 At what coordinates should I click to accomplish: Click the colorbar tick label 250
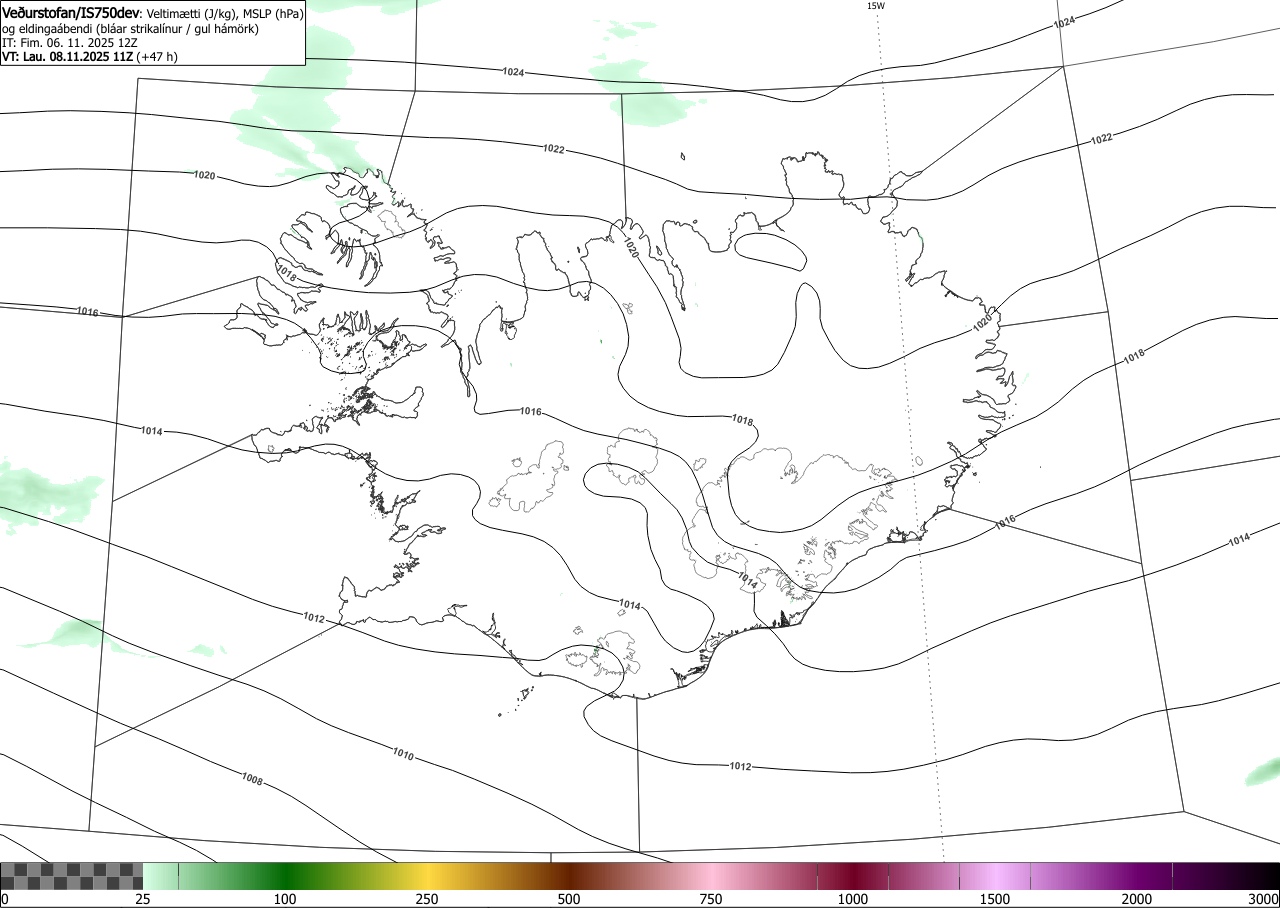[427, 899]
